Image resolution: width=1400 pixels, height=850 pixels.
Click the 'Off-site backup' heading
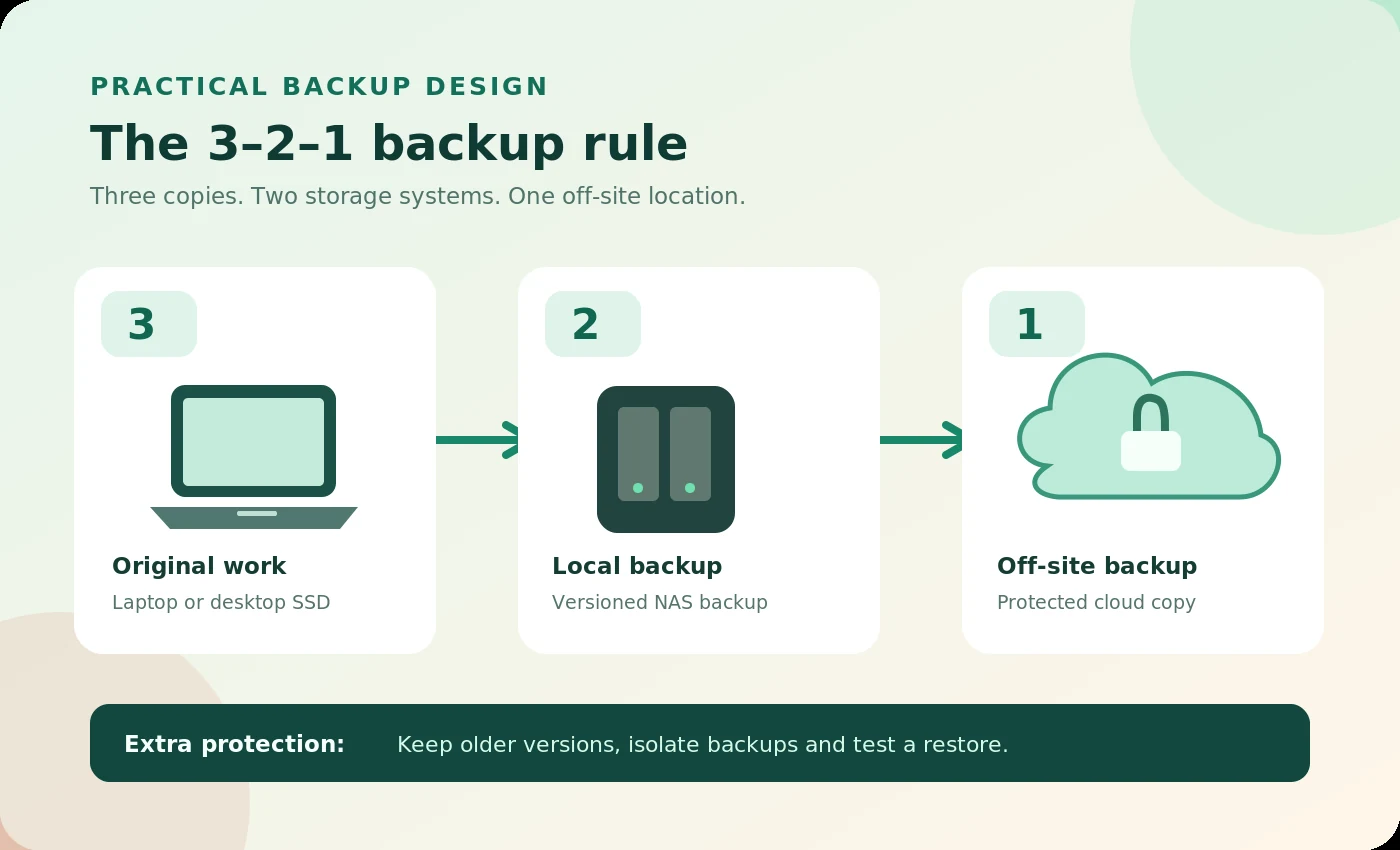tap(1097, 566)
